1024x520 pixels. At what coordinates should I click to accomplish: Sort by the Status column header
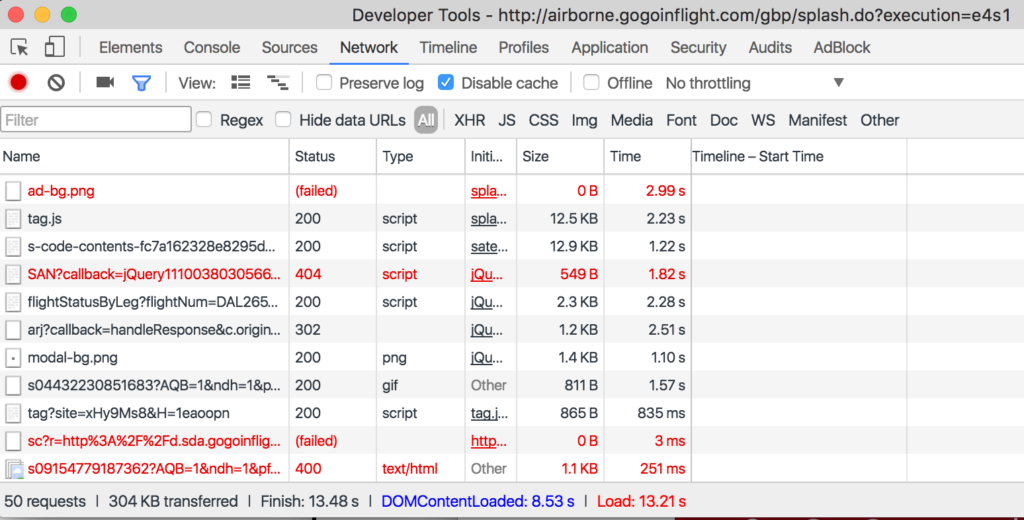(332, 157)
